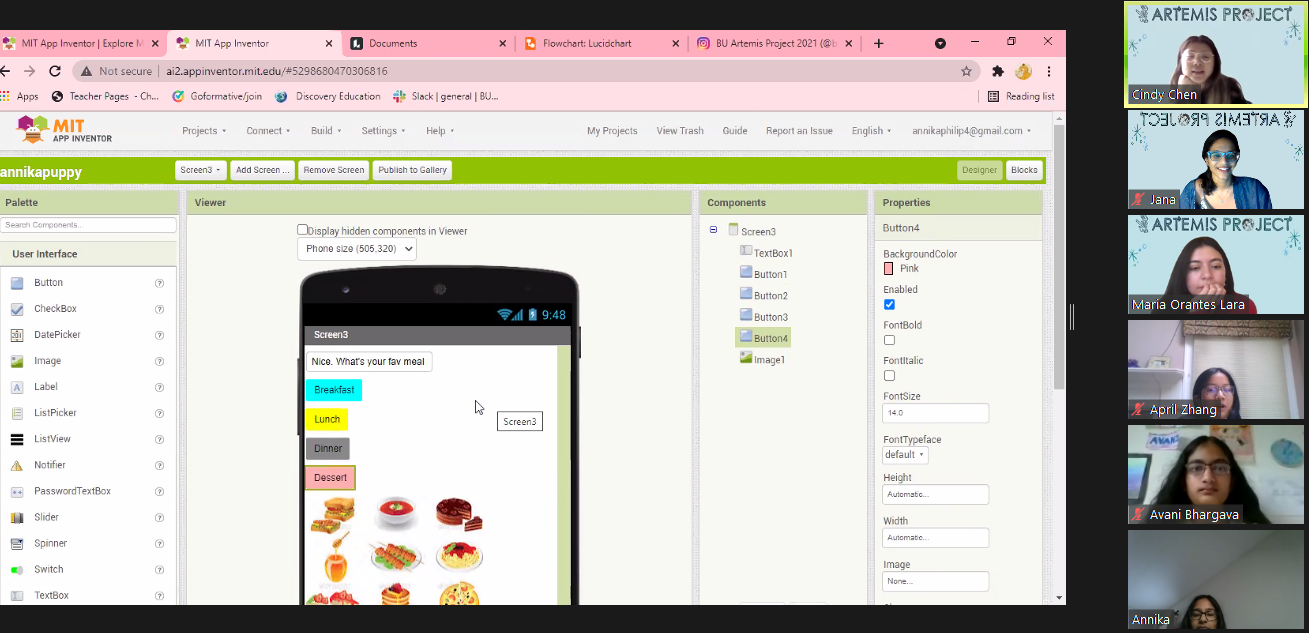Viewport: 1309px width, 633px height.
Task: Open a new browser tab
Action: [879, 43]
